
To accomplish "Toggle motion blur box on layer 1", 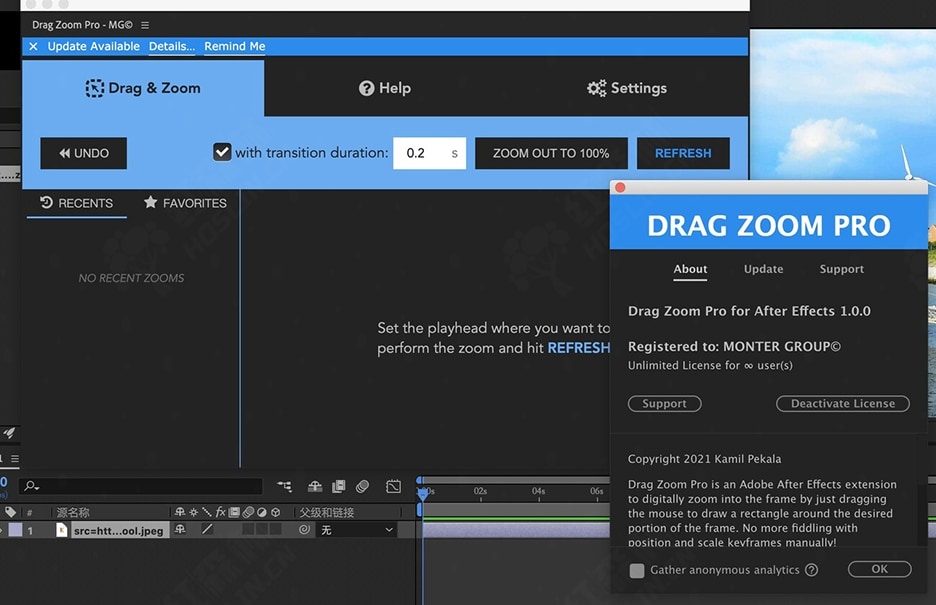I will coord(248,529).
